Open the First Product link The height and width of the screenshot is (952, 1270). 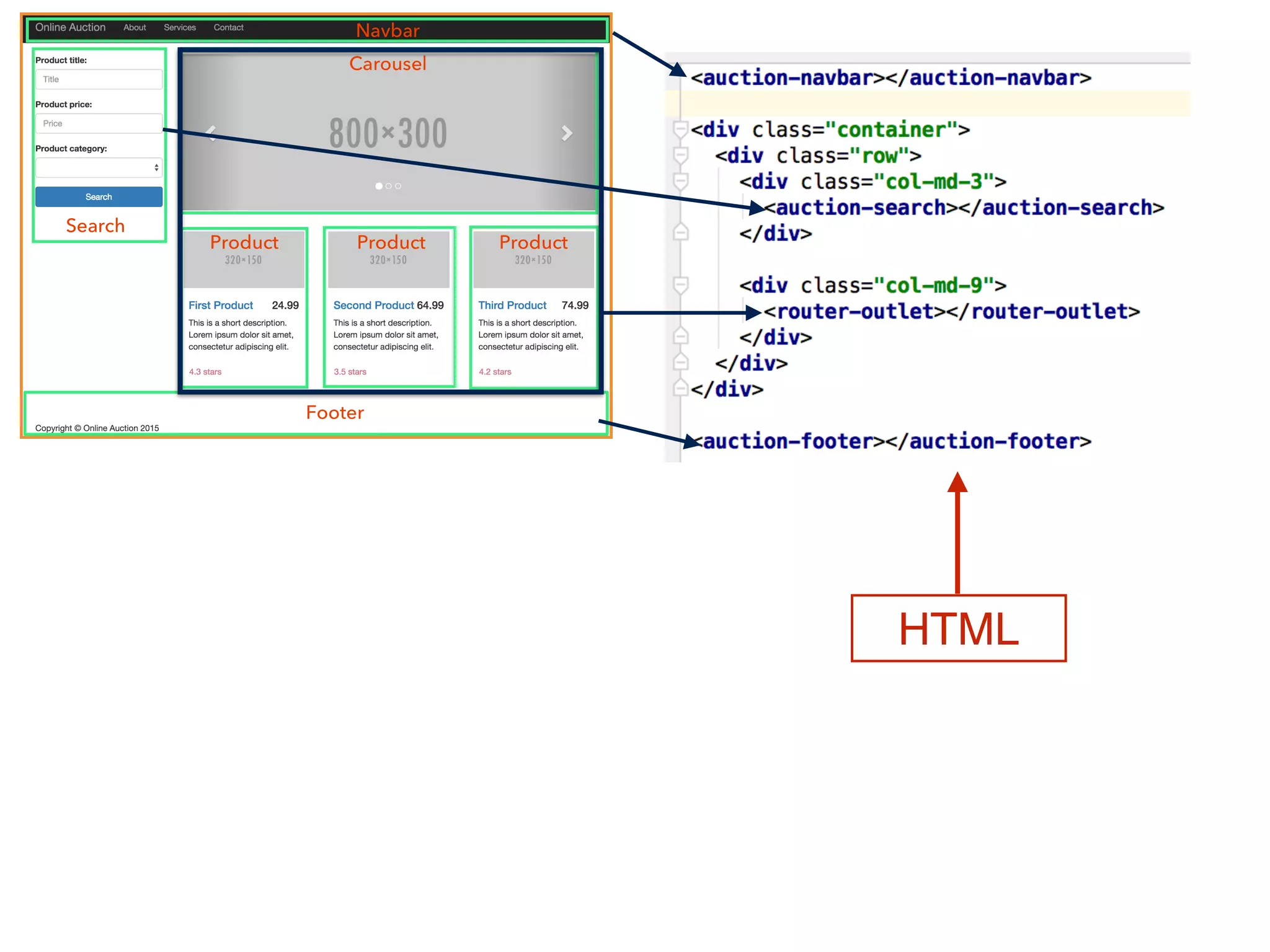pyautogui.click(x=221, y=306)
